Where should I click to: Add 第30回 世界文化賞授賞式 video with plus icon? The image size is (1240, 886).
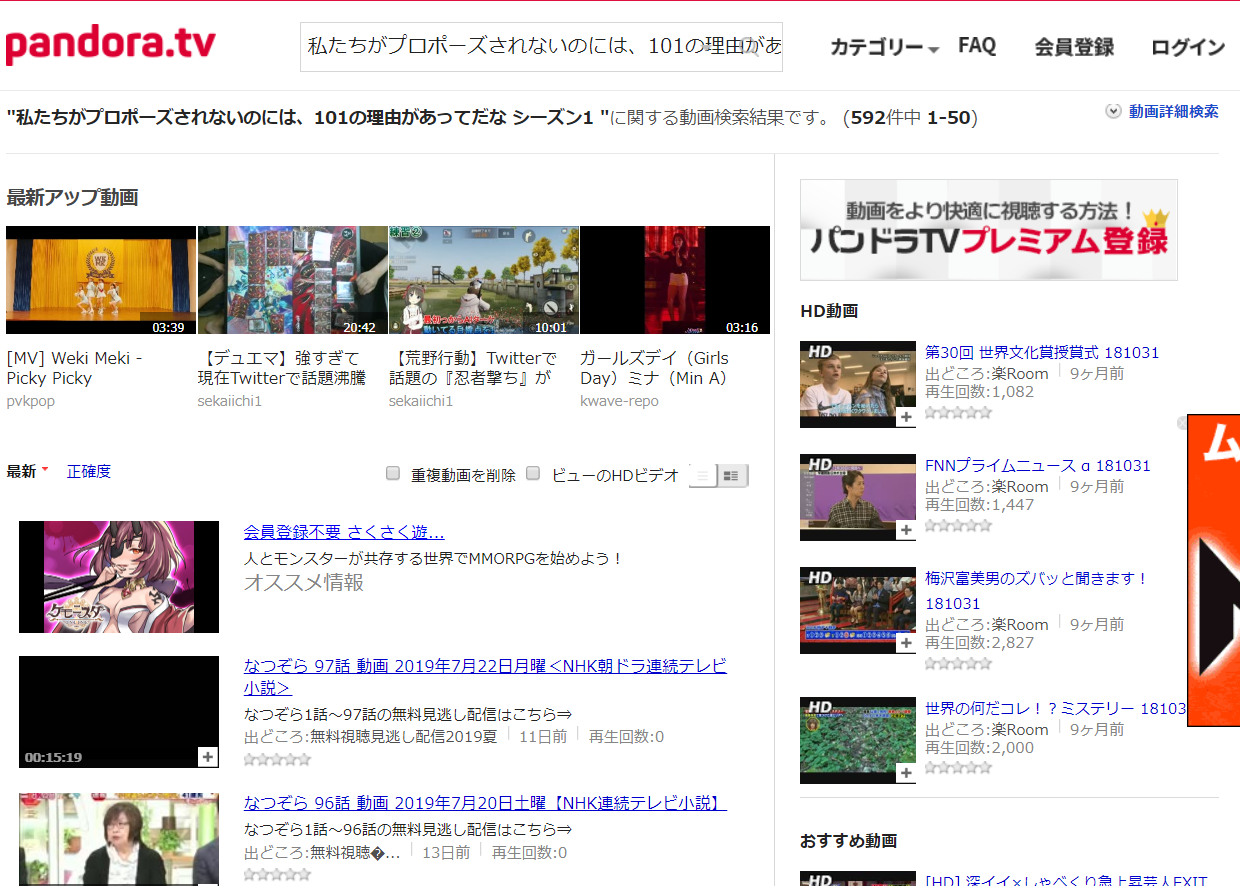coord(906,417)
